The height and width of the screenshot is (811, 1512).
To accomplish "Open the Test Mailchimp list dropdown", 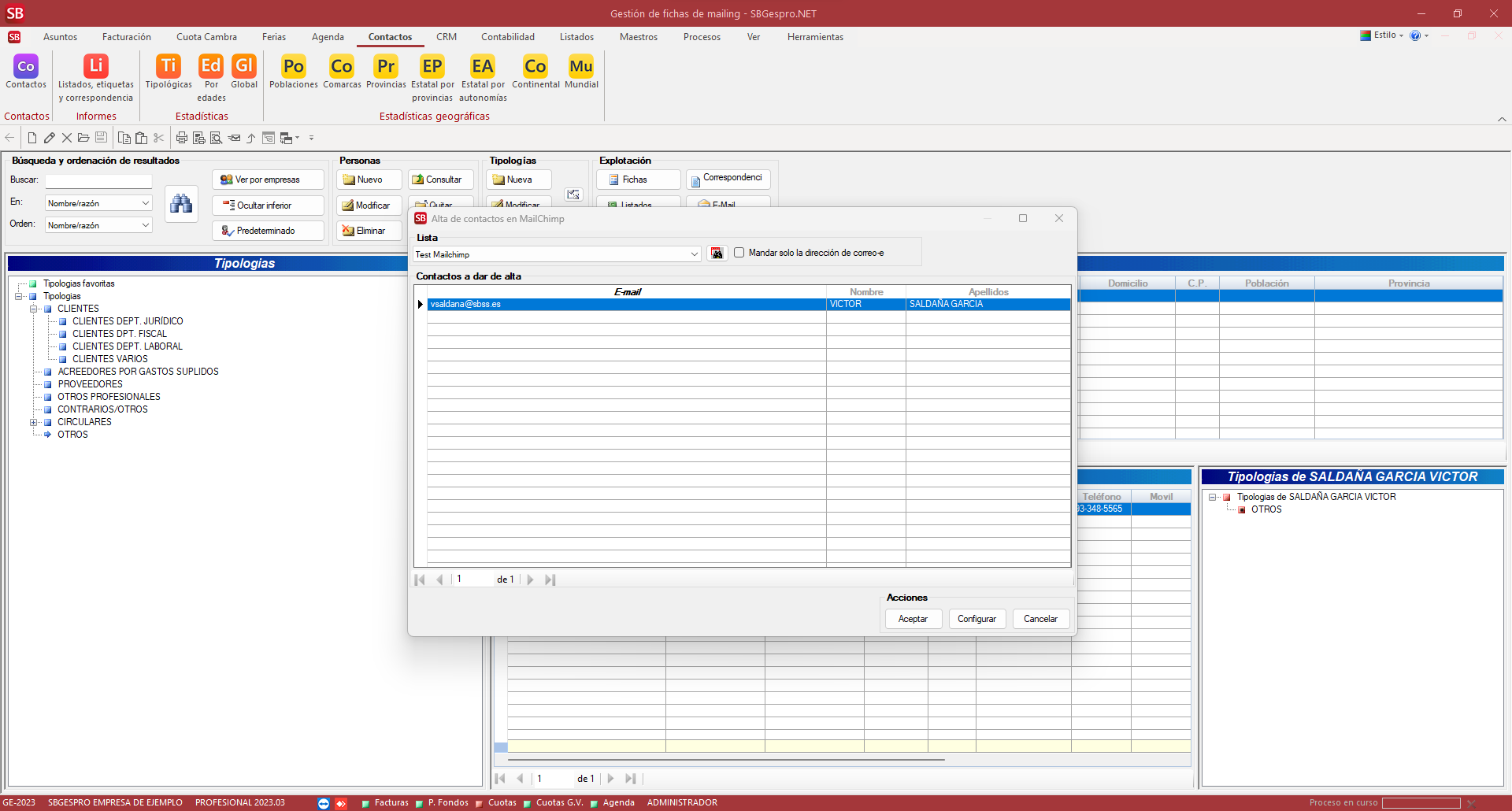I will (x=694, y=254).
